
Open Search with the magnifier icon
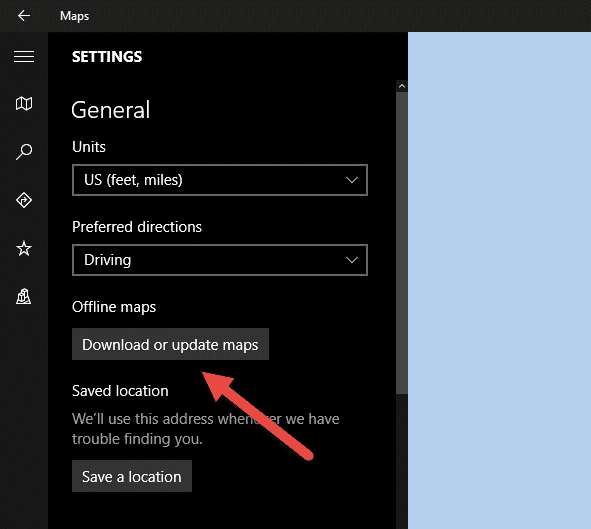pyautogui.click(x=24, y=151)
